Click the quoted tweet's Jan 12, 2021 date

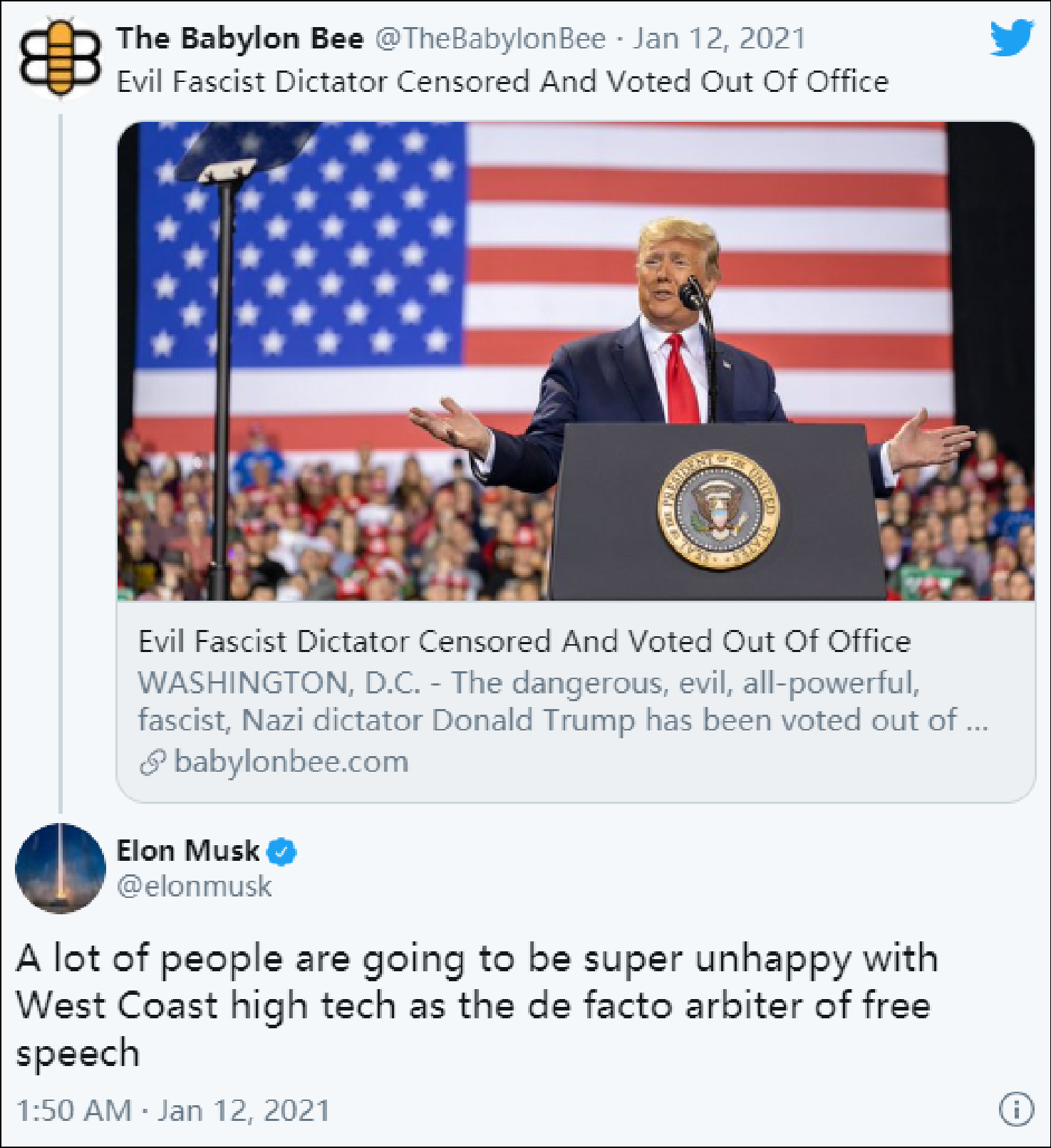[x=719, y=38]
